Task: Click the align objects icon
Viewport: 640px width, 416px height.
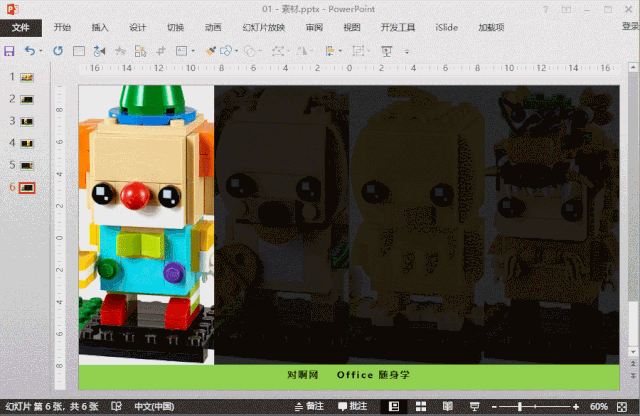Action: coord(330,51)
